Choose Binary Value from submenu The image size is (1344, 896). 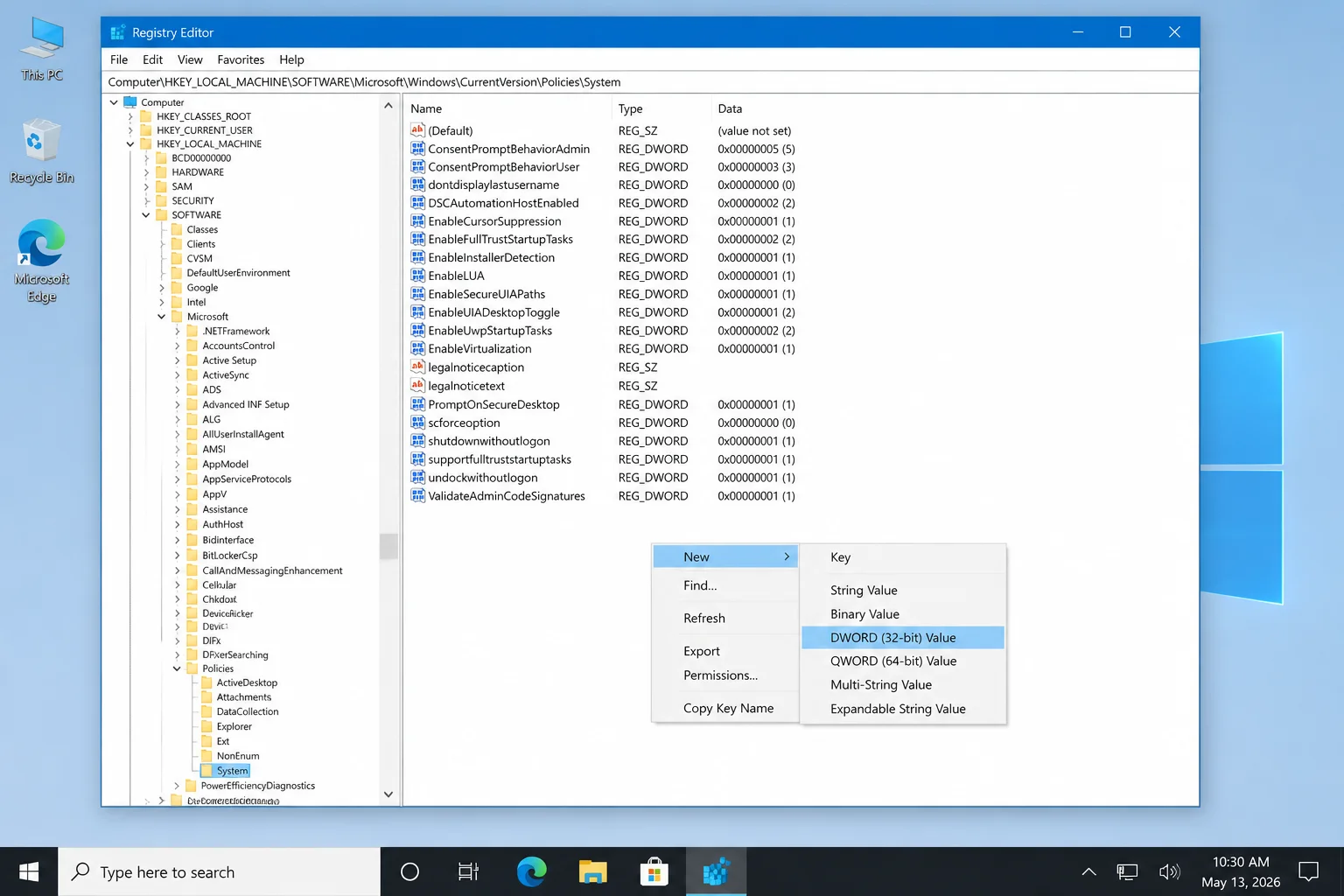pos(902,614)
